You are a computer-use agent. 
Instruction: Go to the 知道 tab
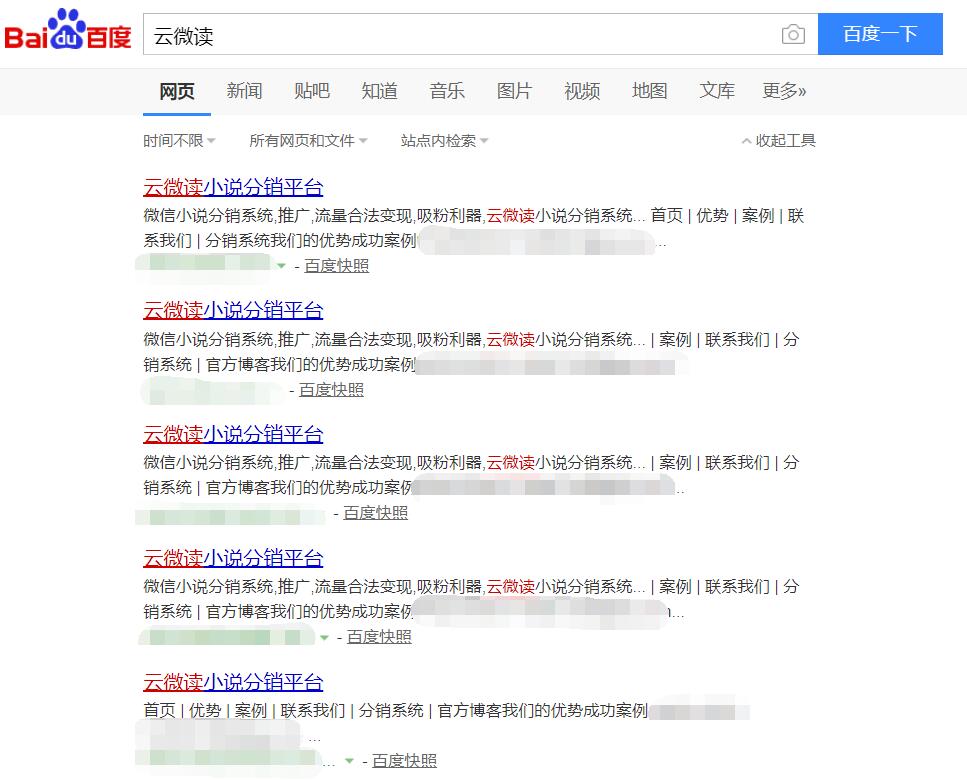click(379, 91)
